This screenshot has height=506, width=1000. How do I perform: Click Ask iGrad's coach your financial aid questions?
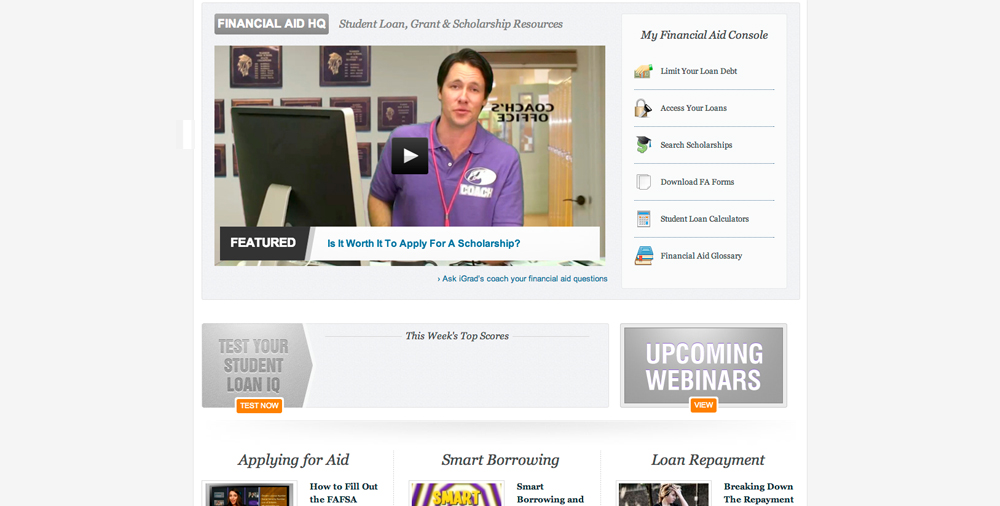click(x=522, y=279)
